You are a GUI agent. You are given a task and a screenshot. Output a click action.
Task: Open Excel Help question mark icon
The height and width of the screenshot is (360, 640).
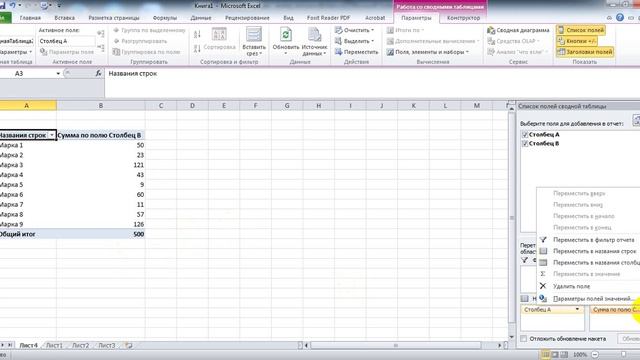click(620, 18)
